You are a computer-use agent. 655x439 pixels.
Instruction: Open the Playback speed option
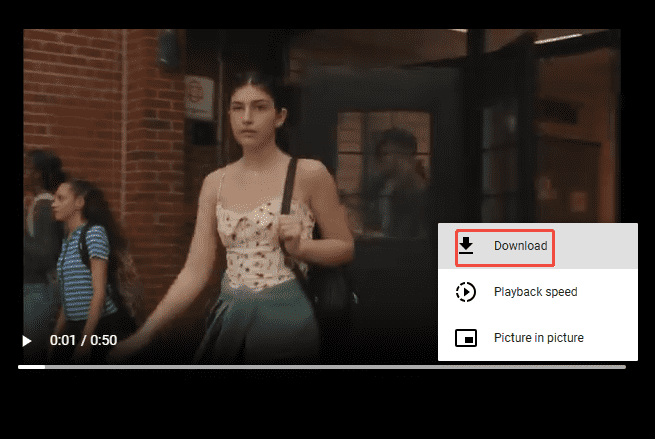pos(538,292)
